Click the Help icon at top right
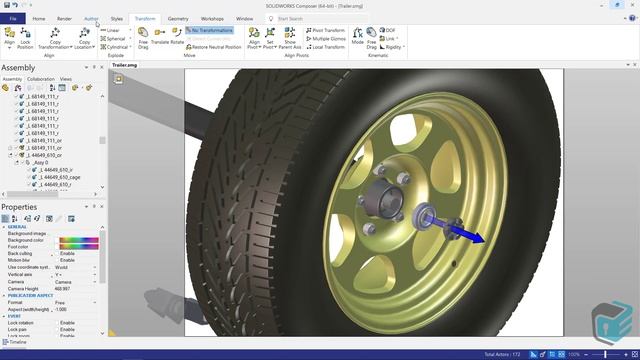This screenshot has height=360, width=640. (632, 18)
